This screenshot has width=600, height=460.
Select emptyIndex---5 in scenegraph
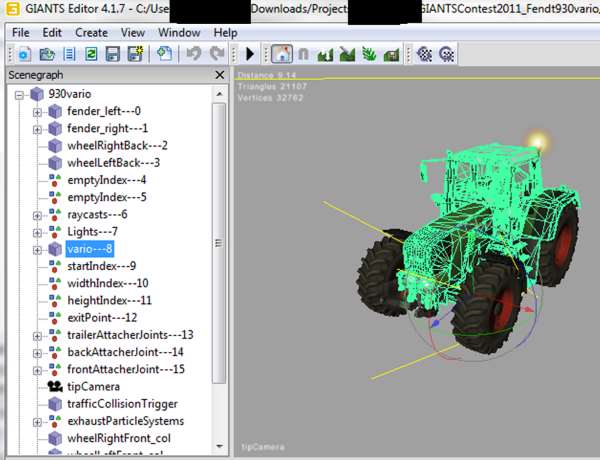pos(107,197)
